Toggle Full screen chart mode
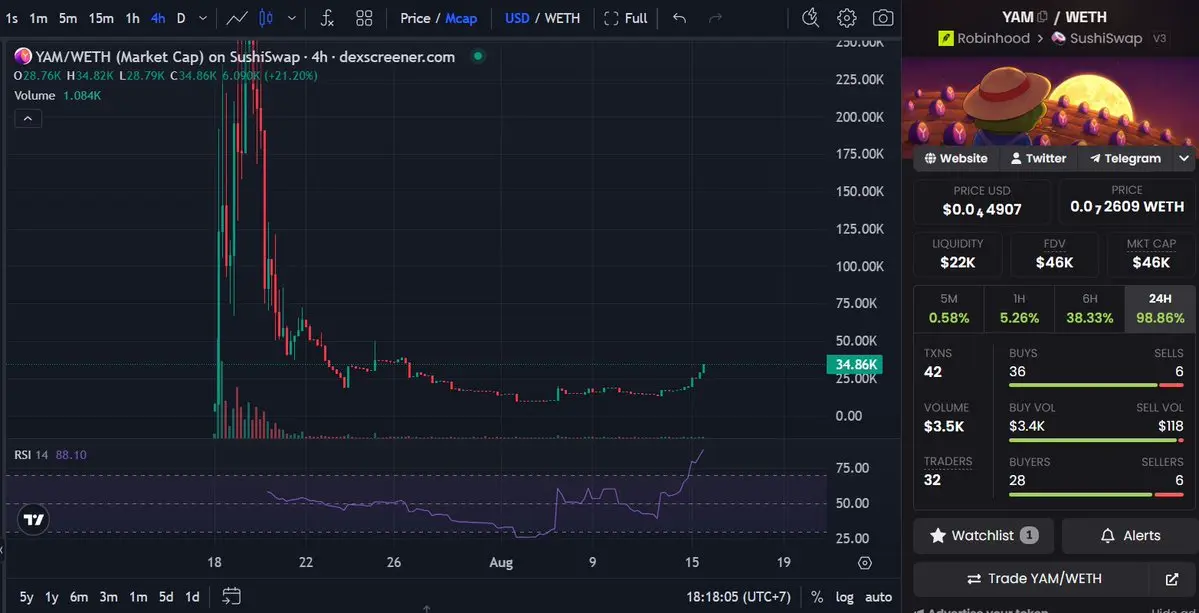Screen dimensions: 1199x613 [625, 18]
